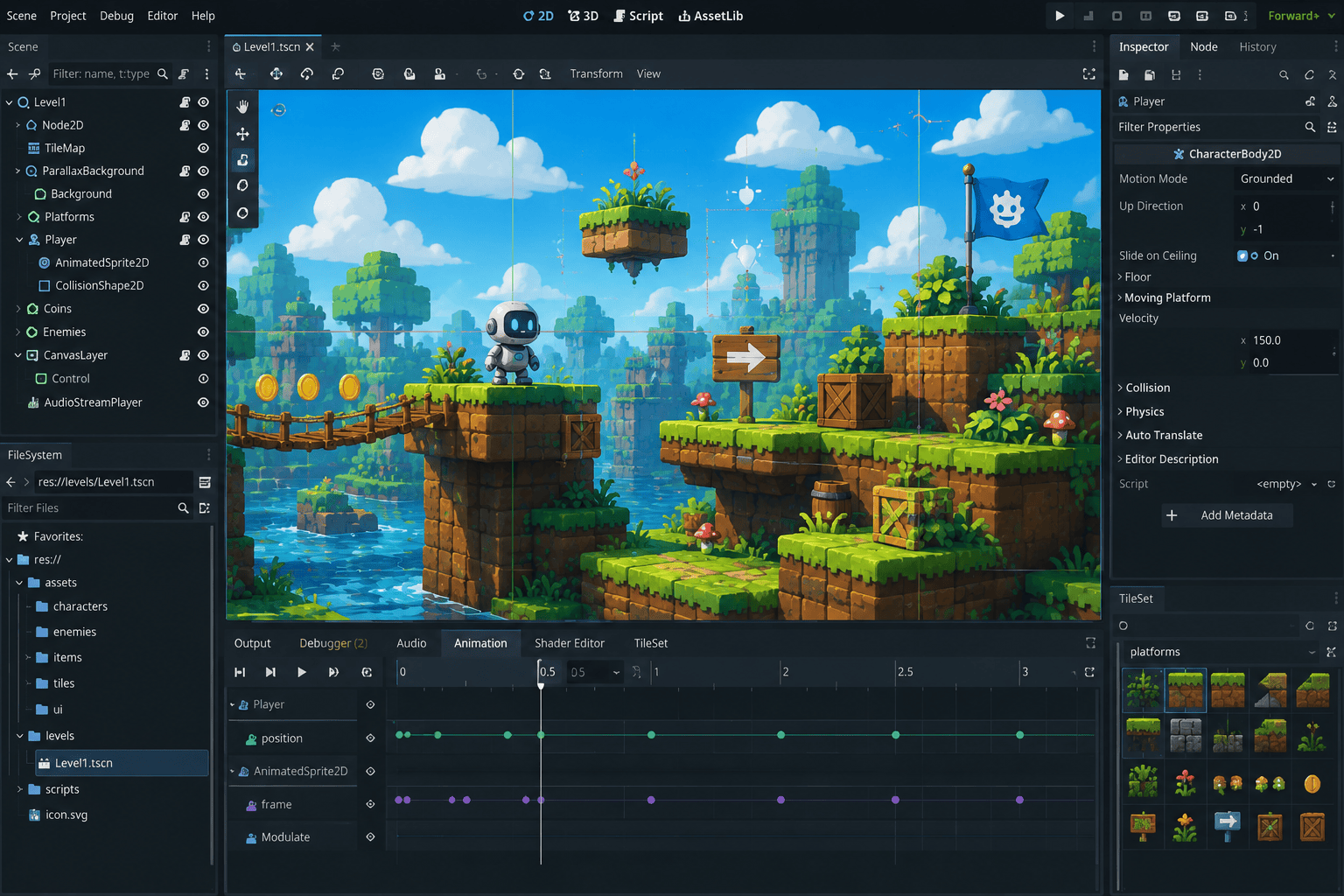Hide the Enemies node

coord(203,332)
